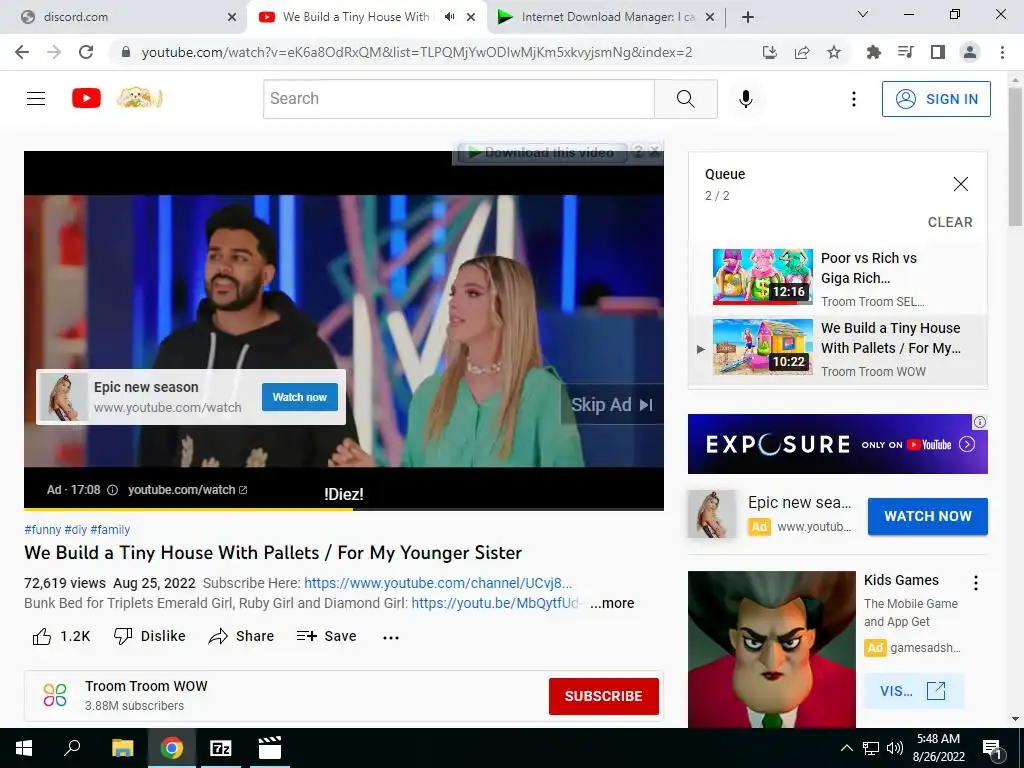The height and width of the screenshot is (768, 1024).
Task: Open the Subscribe Here channel link
Action: (438, 583)
